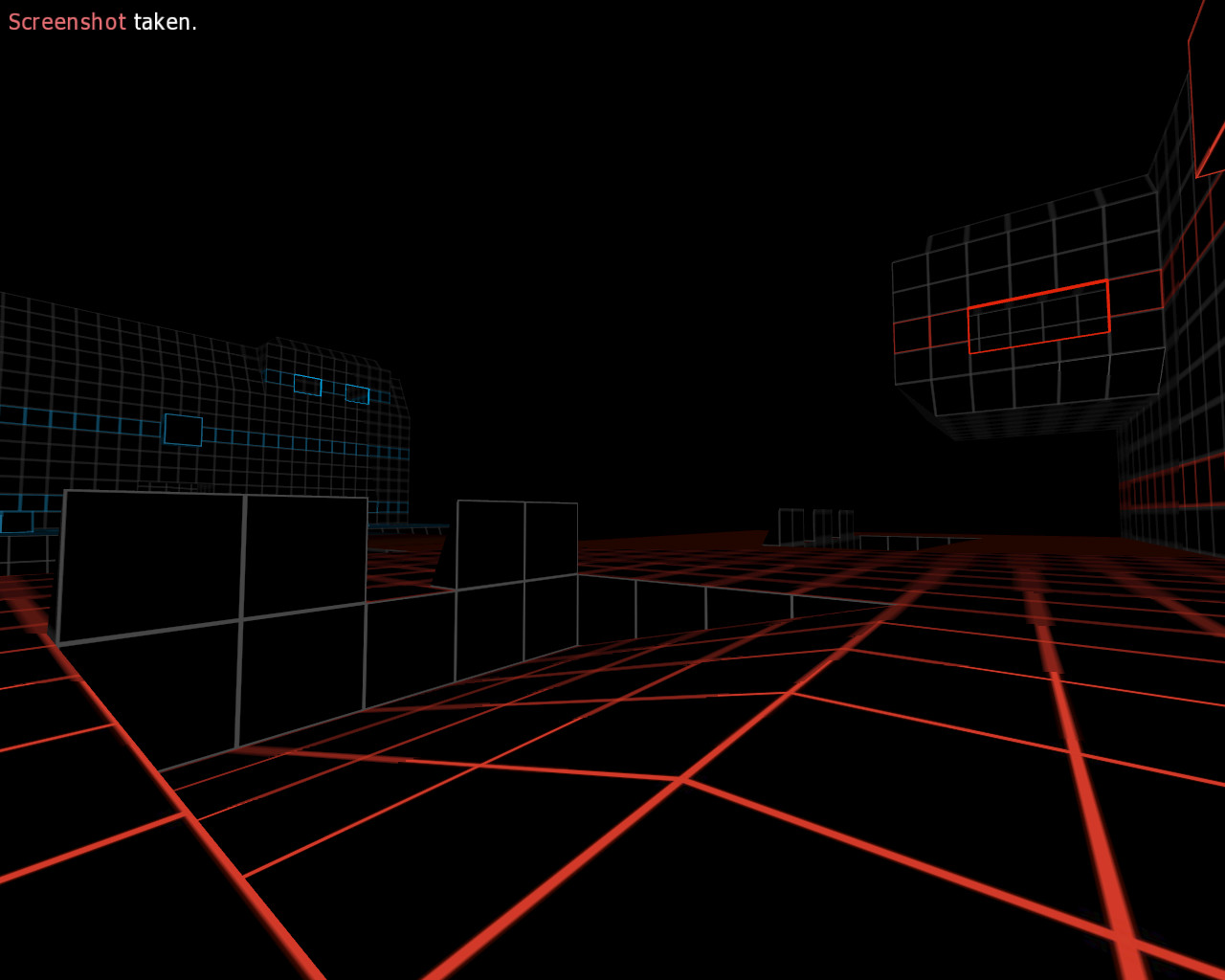Select the largest blue-outlined panel on left building
1225x980 pixels.
click(x=183, y=430)
